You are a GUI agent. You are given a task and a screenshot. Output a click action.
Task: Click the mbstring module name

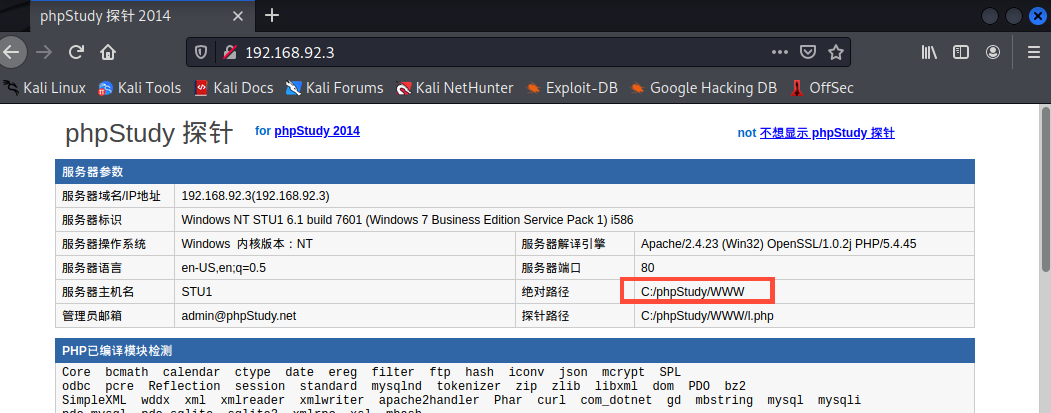coord(724,401)
